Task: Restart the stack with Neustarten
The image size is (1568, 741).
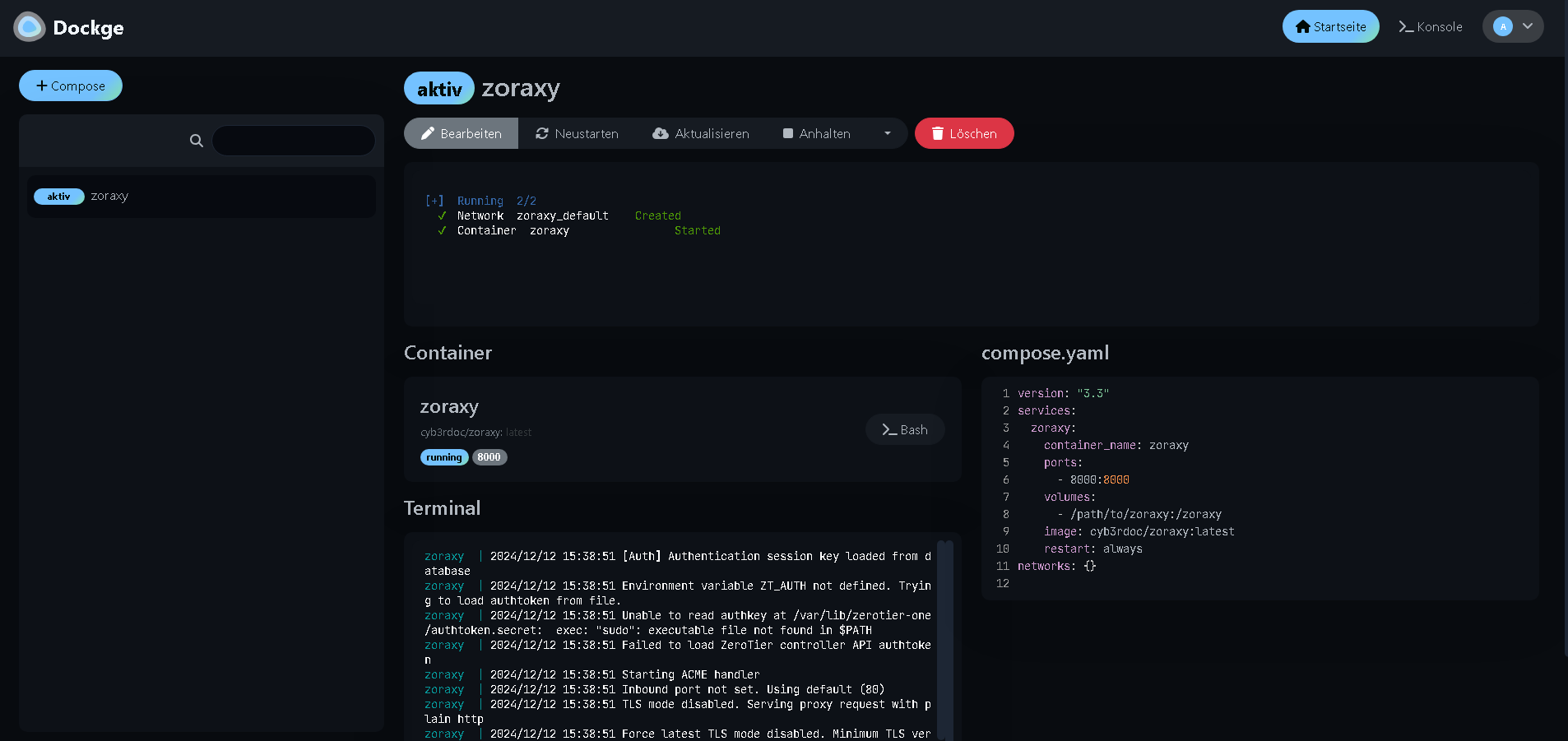Action: [x=577, y=133]
